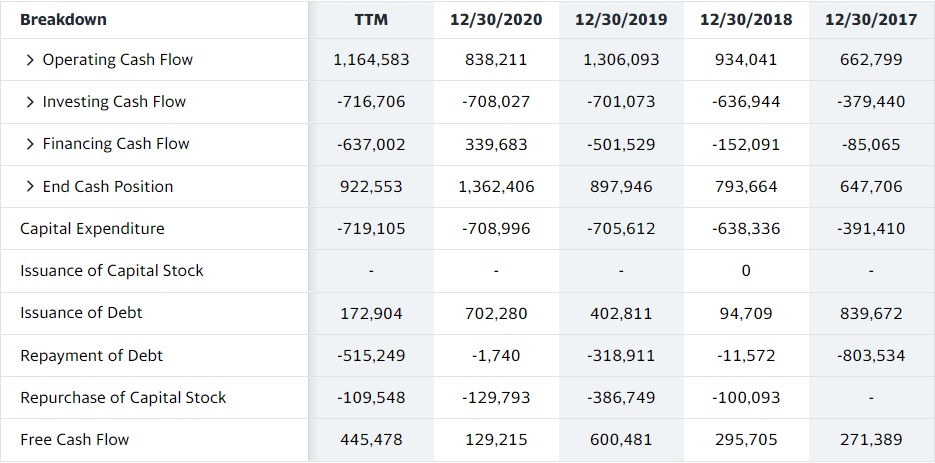This screenshot has width=935, height=463.
Task: Select the 12/30/2020 column header
Action: (496, 20)
